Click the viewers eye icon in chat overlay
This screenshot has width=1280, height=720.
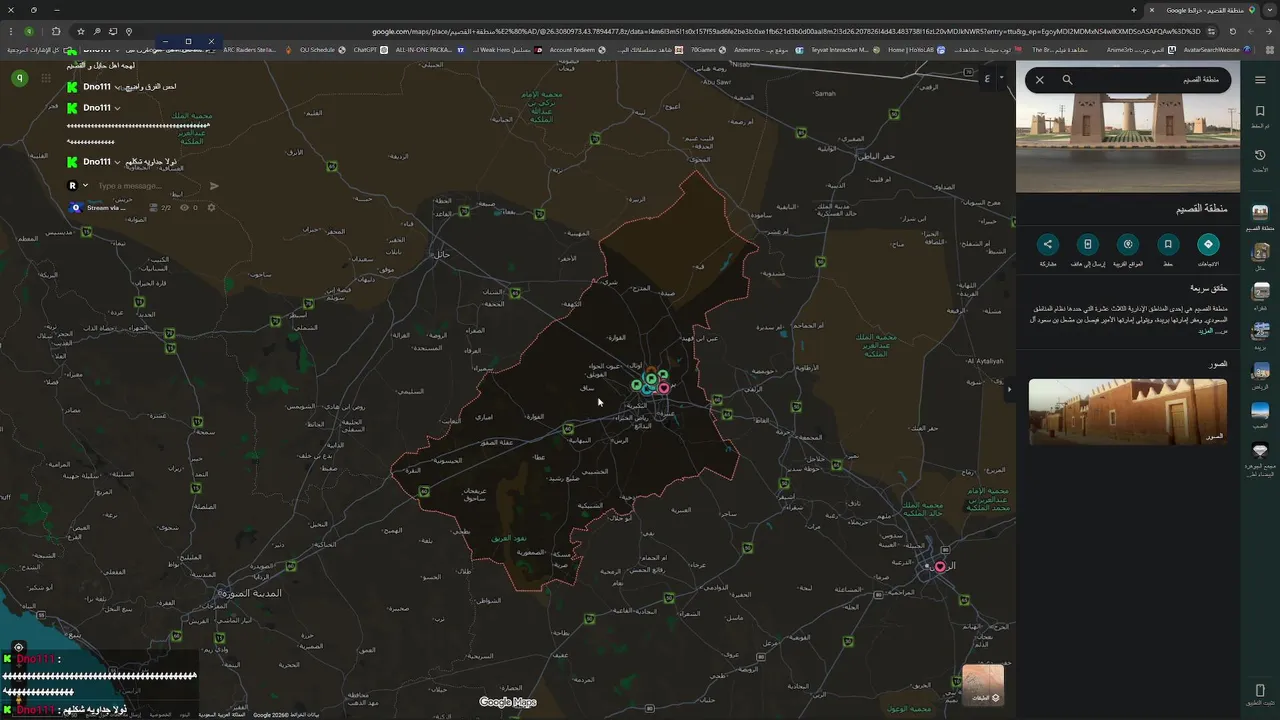[184, 208]
